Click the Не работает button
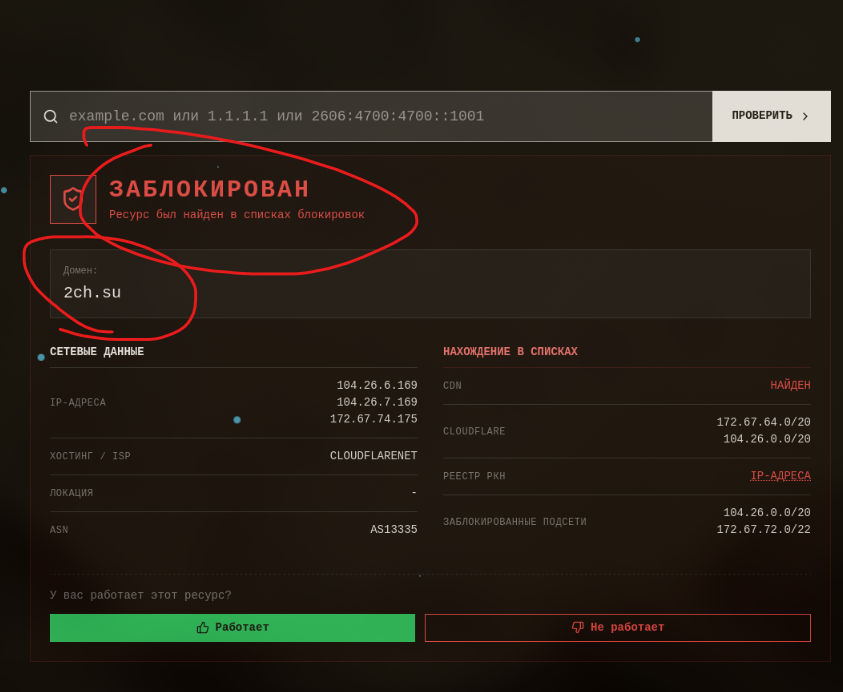843x692 pixels. pos(618,627)
